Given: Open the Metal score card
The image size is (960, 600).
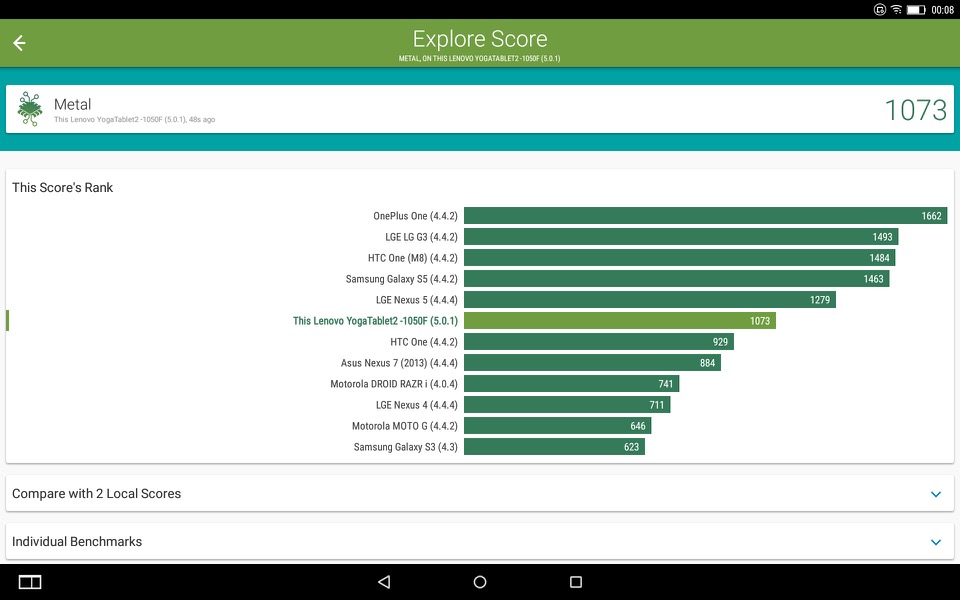Looking at the screenshot, I should [x=480, y=109].
